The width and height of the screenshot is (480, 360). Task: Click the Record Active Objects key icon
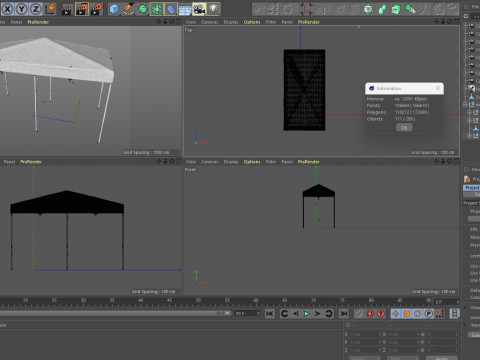(359, 314)
